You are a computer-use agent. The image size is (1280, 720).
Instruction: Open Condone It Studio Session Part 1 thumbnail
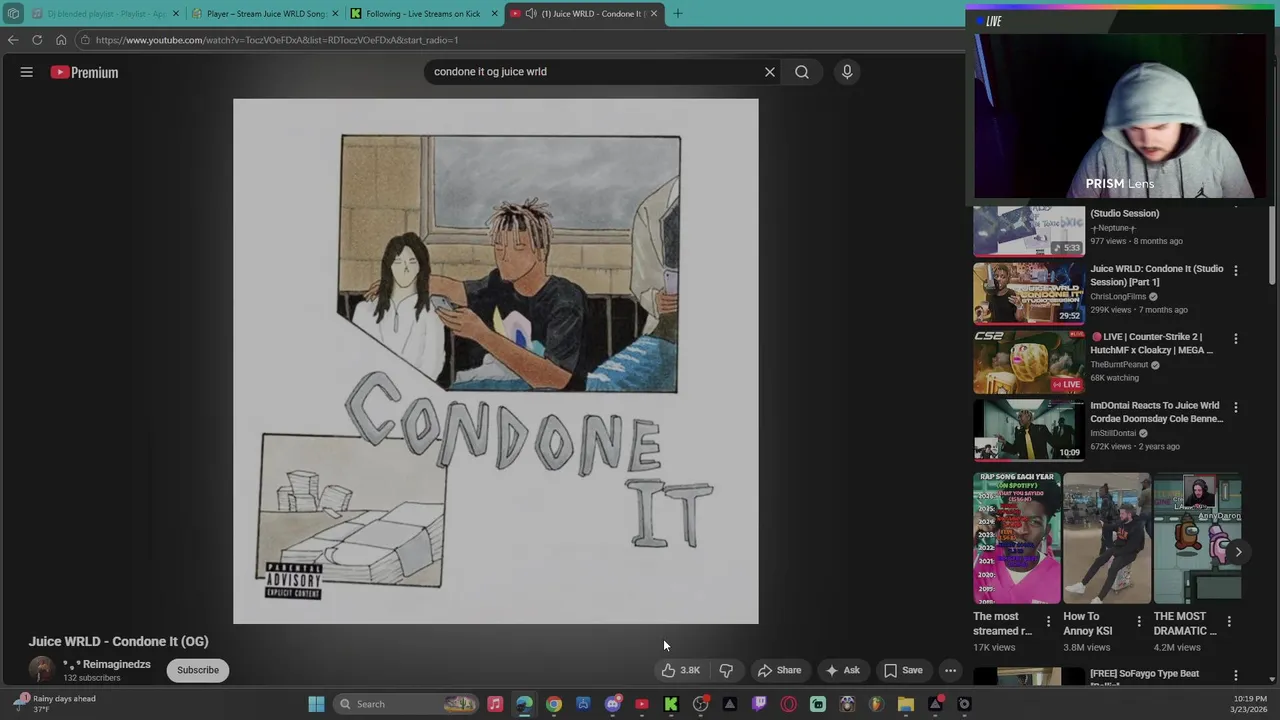click(x=1029, y=293)
